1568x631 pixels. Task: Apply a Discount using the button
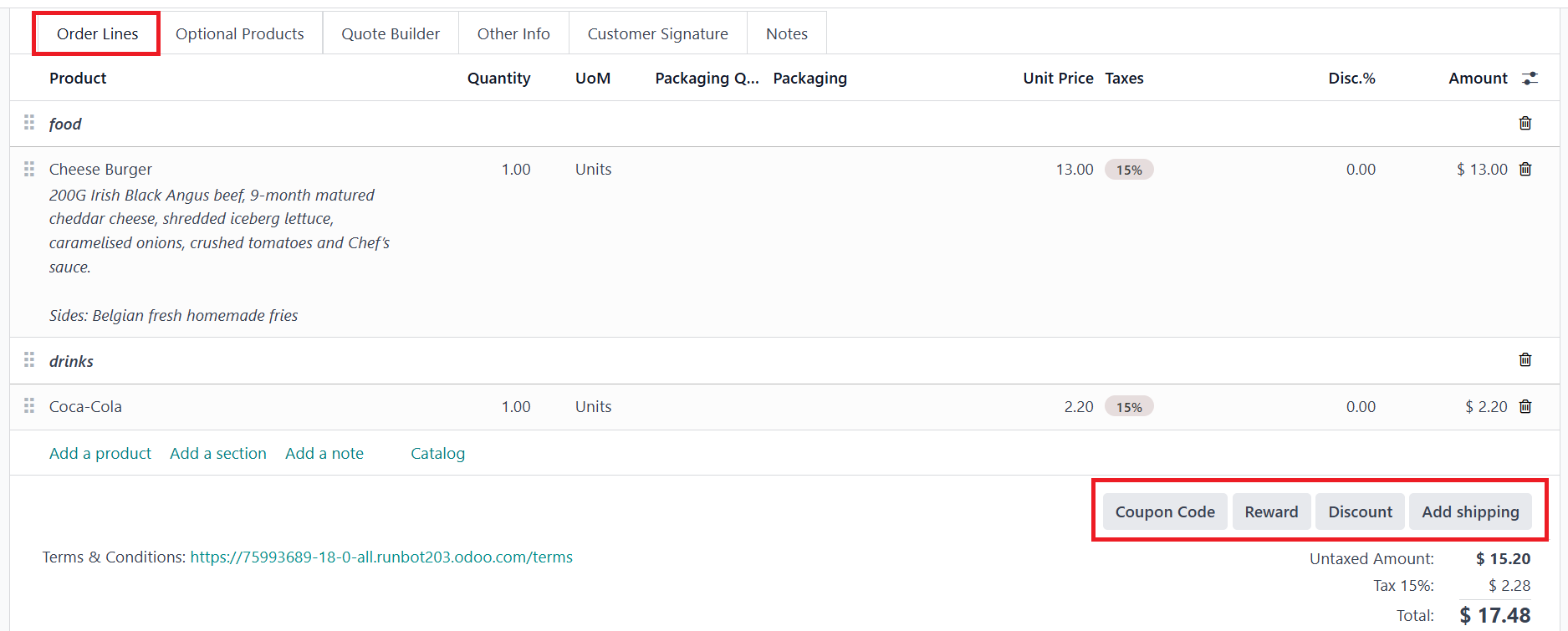pyautogui.click(x=1360, y=512)
